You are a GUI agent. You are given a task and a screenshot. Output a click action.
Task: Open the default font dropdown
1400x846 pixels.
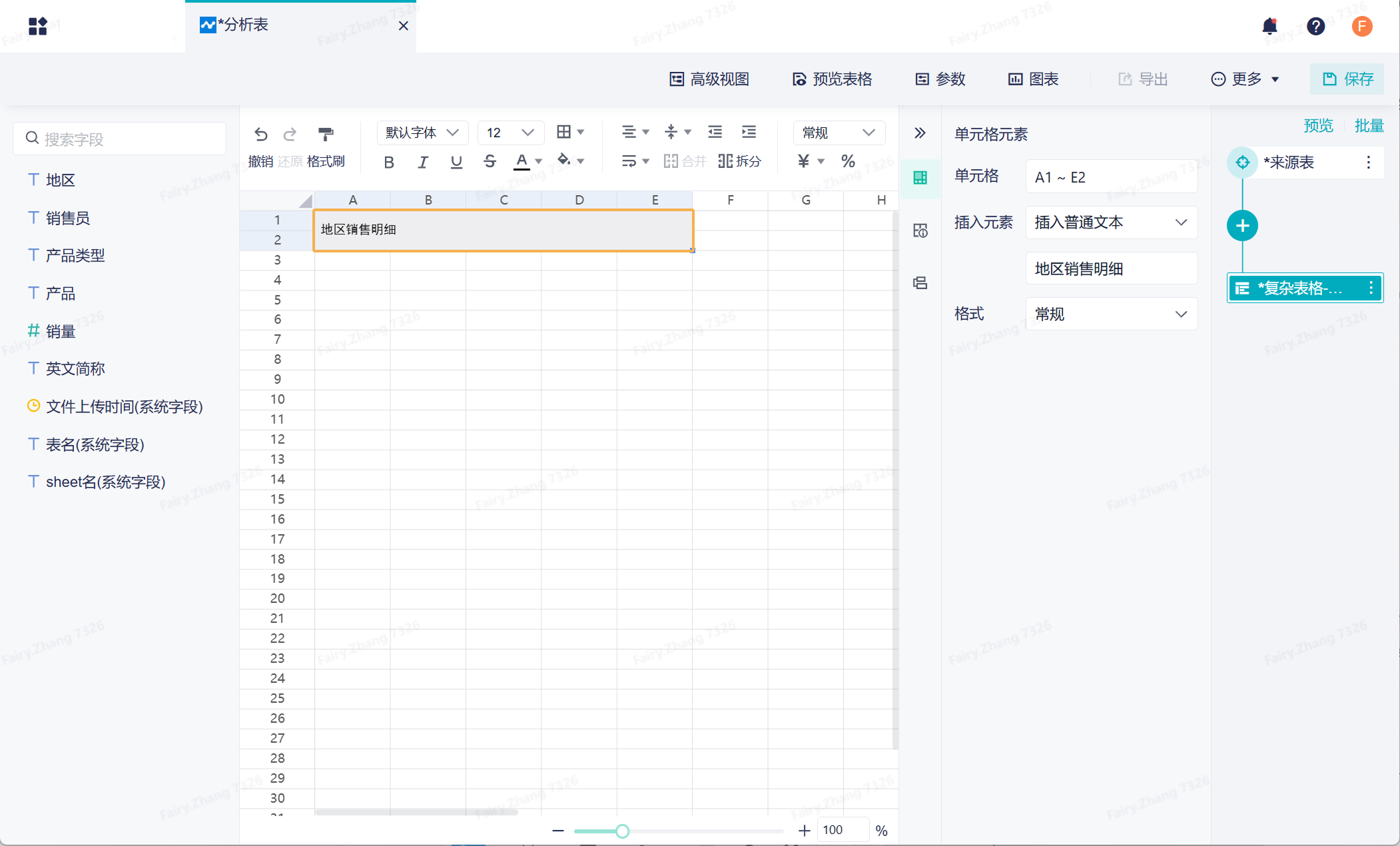click(422, 133)
